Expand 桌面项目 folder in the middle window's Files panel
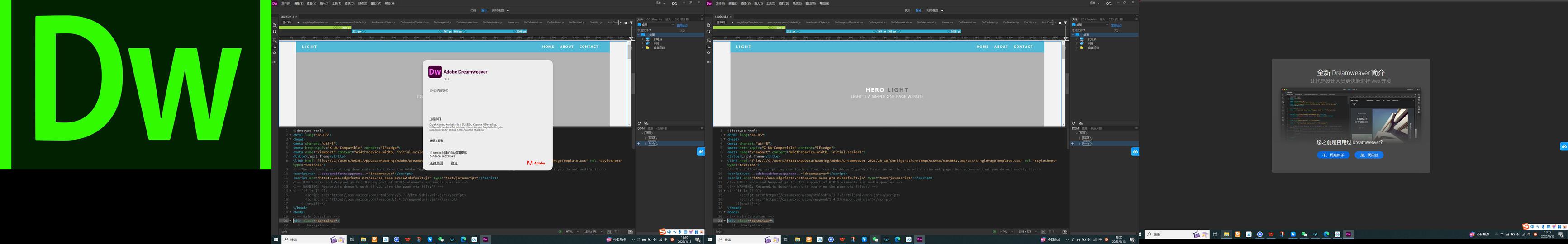Screen dimensions: 1568x244 tap(1078, 47)
